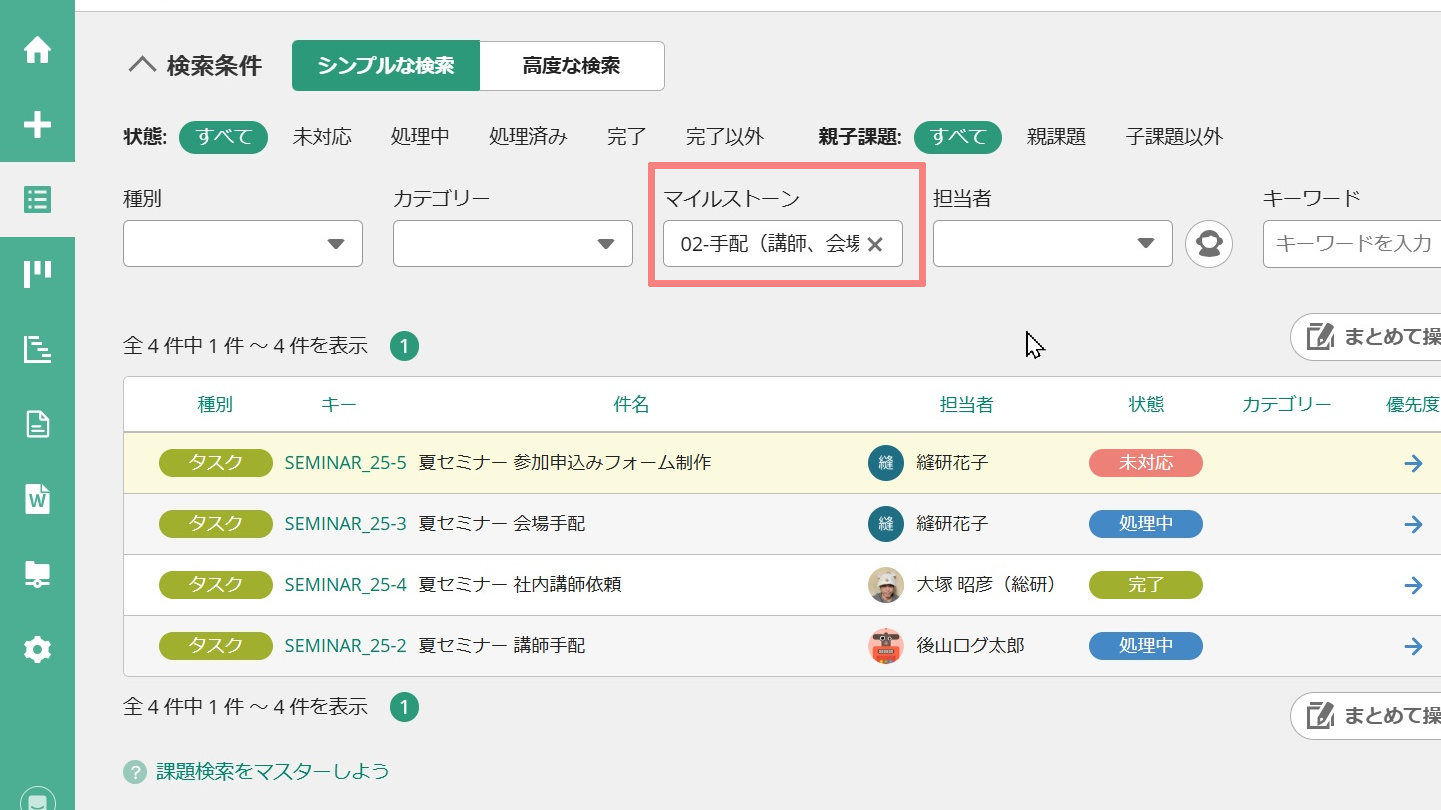Switch to the 高度な検索 tab
1441x810 pixels.
pyautogui.click(x=571, y=66)
